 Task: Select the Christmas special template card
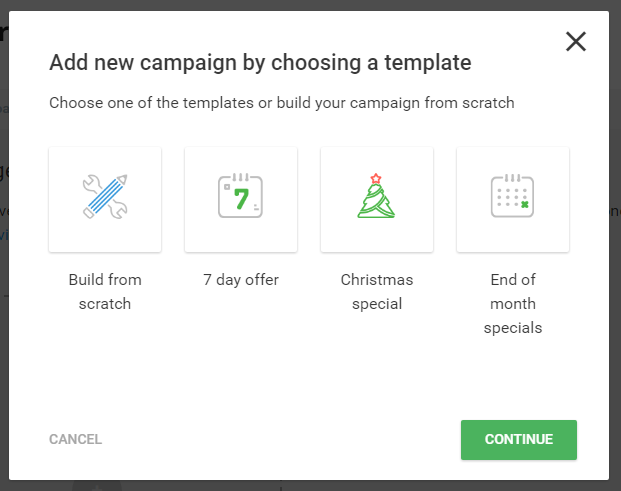coord(377,199)
